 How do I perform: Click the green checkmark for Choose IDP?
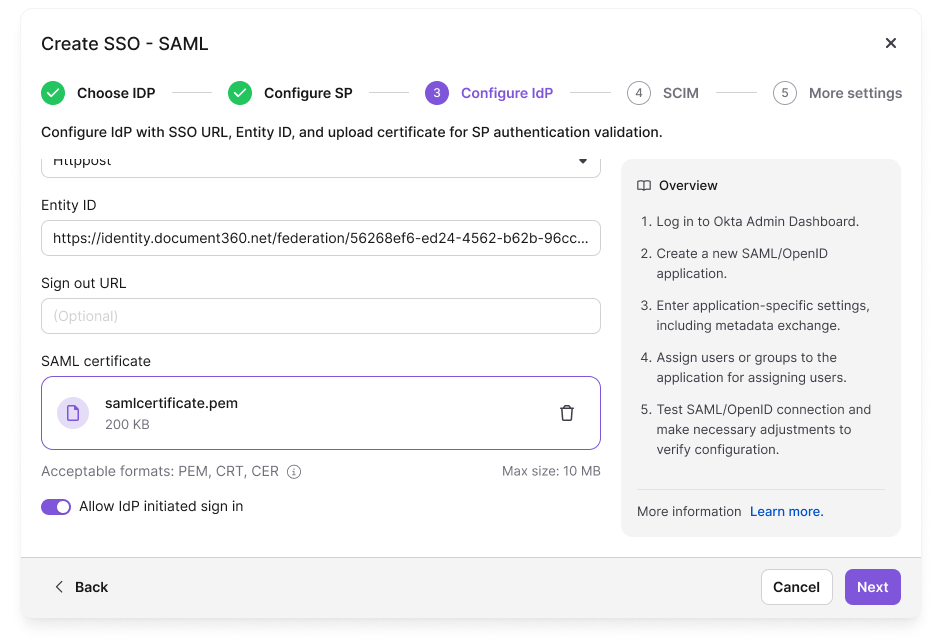click(x=53, y=93)
